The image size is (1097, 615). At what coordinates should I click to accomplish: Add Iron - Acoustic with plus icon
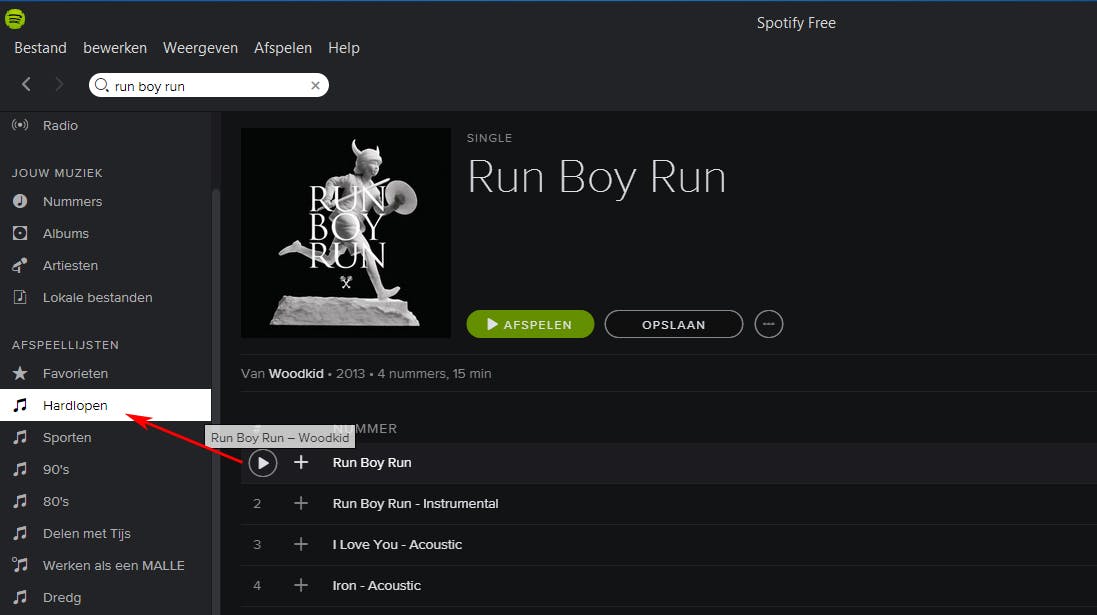(x=301, y=585)
